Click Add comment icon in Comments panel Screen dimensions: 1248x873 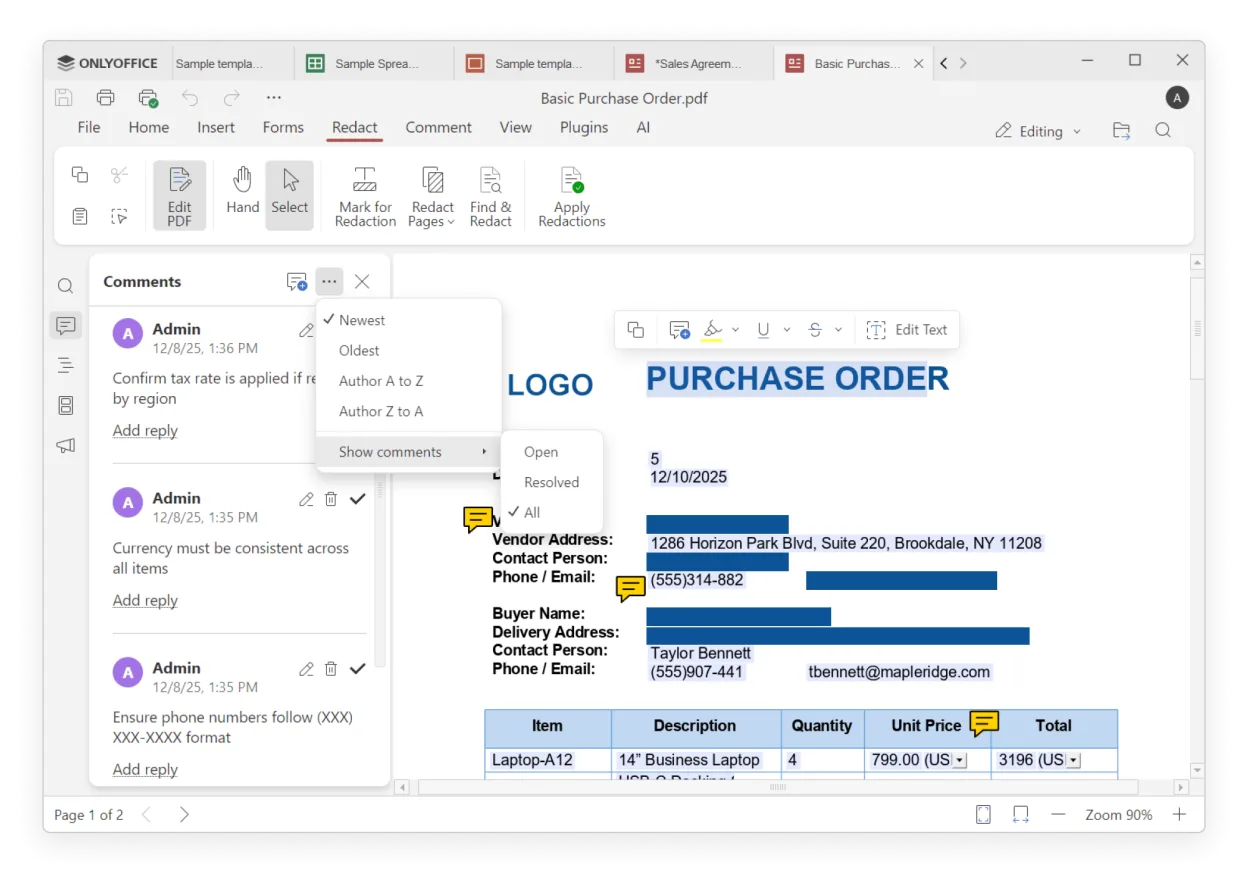point(297,282)
